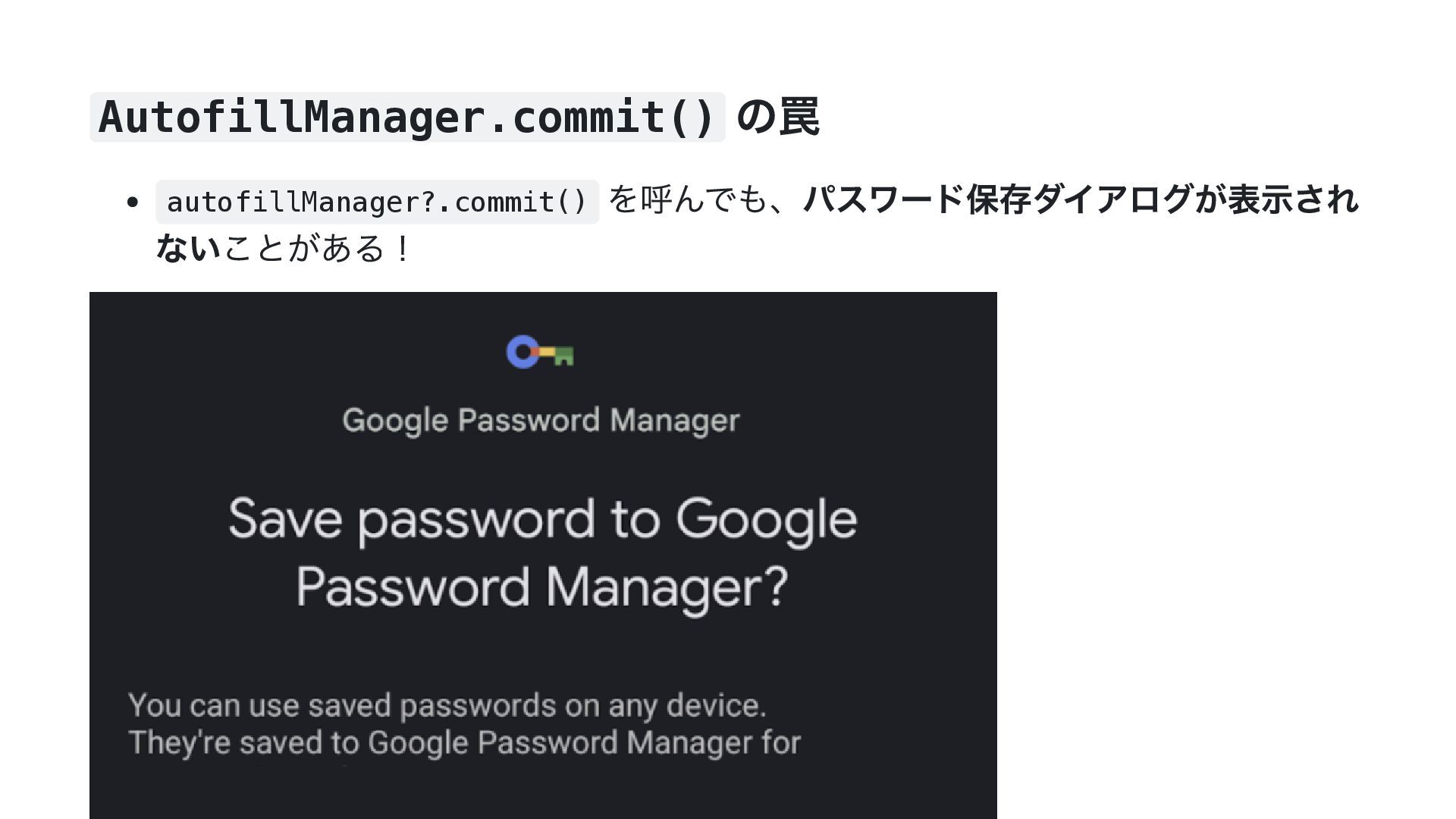Click the line starting They're saved to Google

click(x=464, y=743)
